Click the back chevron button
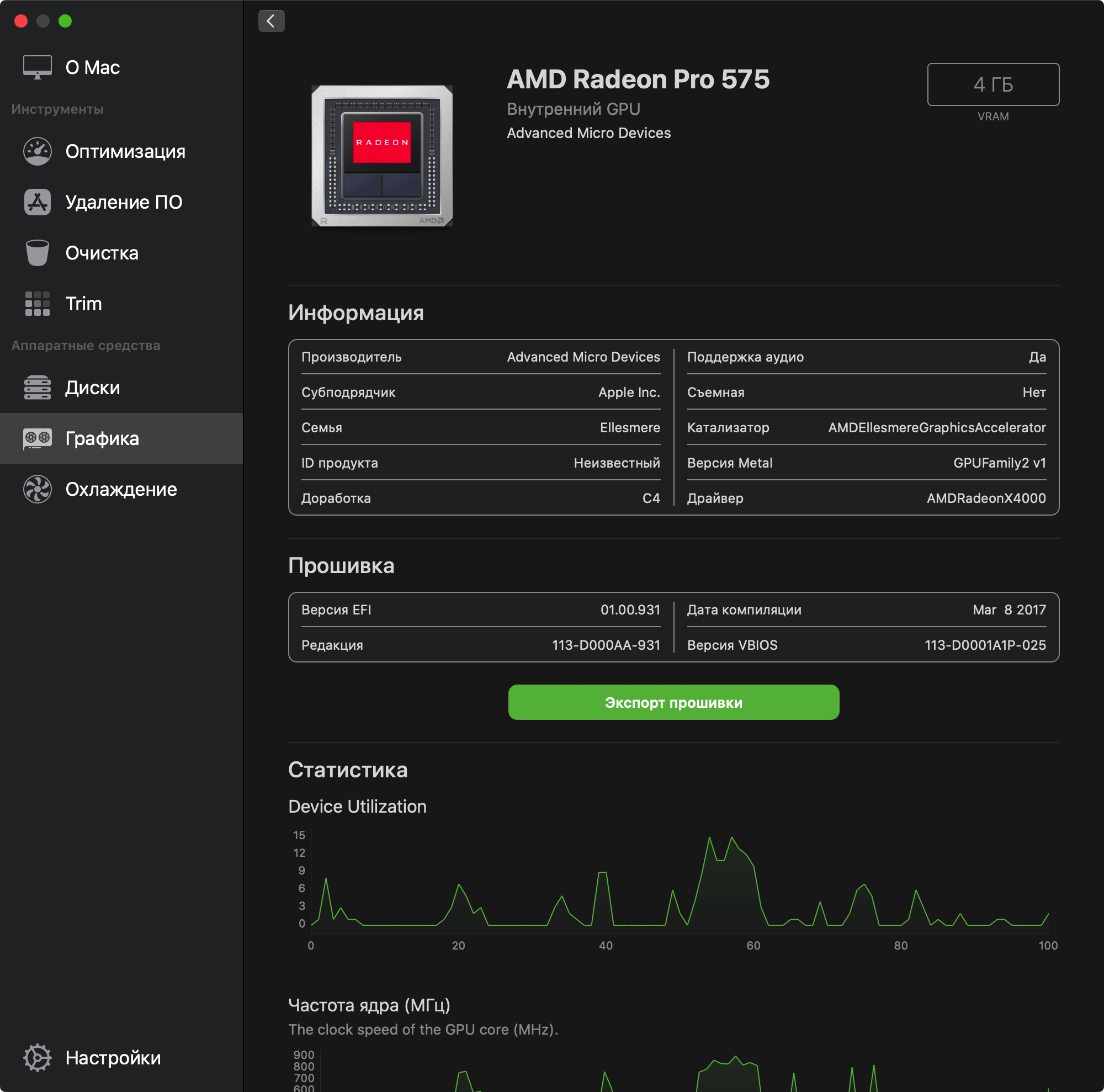The height and width of the screenshot is (1092, 1104). coord(271,21)
